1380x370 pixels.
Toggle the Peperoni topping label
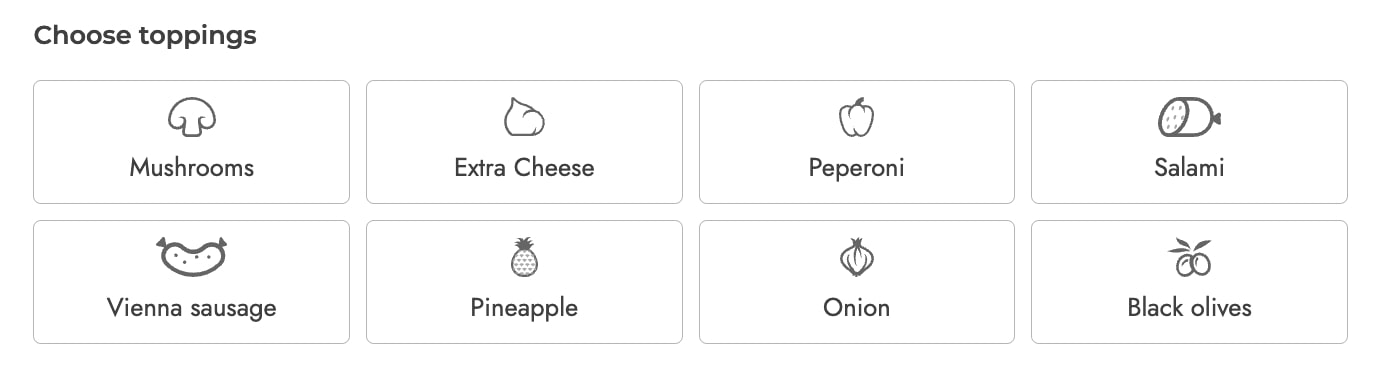pos(856,167)
